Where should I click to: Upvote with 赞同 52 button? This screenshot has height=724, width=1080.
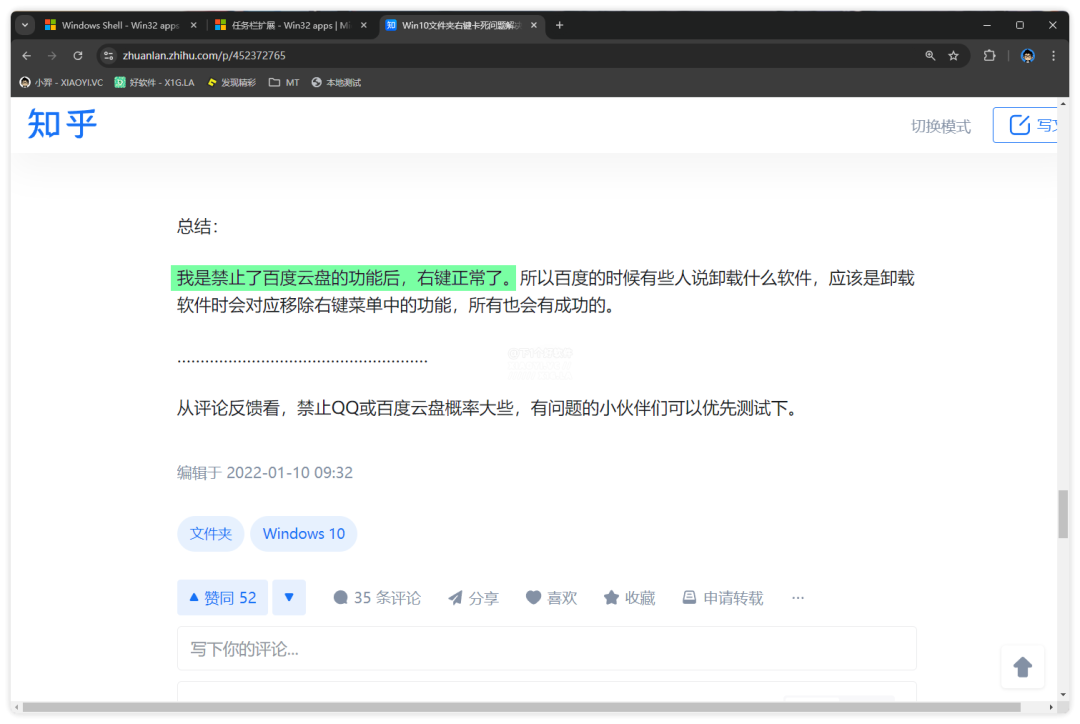coord(222,597)
